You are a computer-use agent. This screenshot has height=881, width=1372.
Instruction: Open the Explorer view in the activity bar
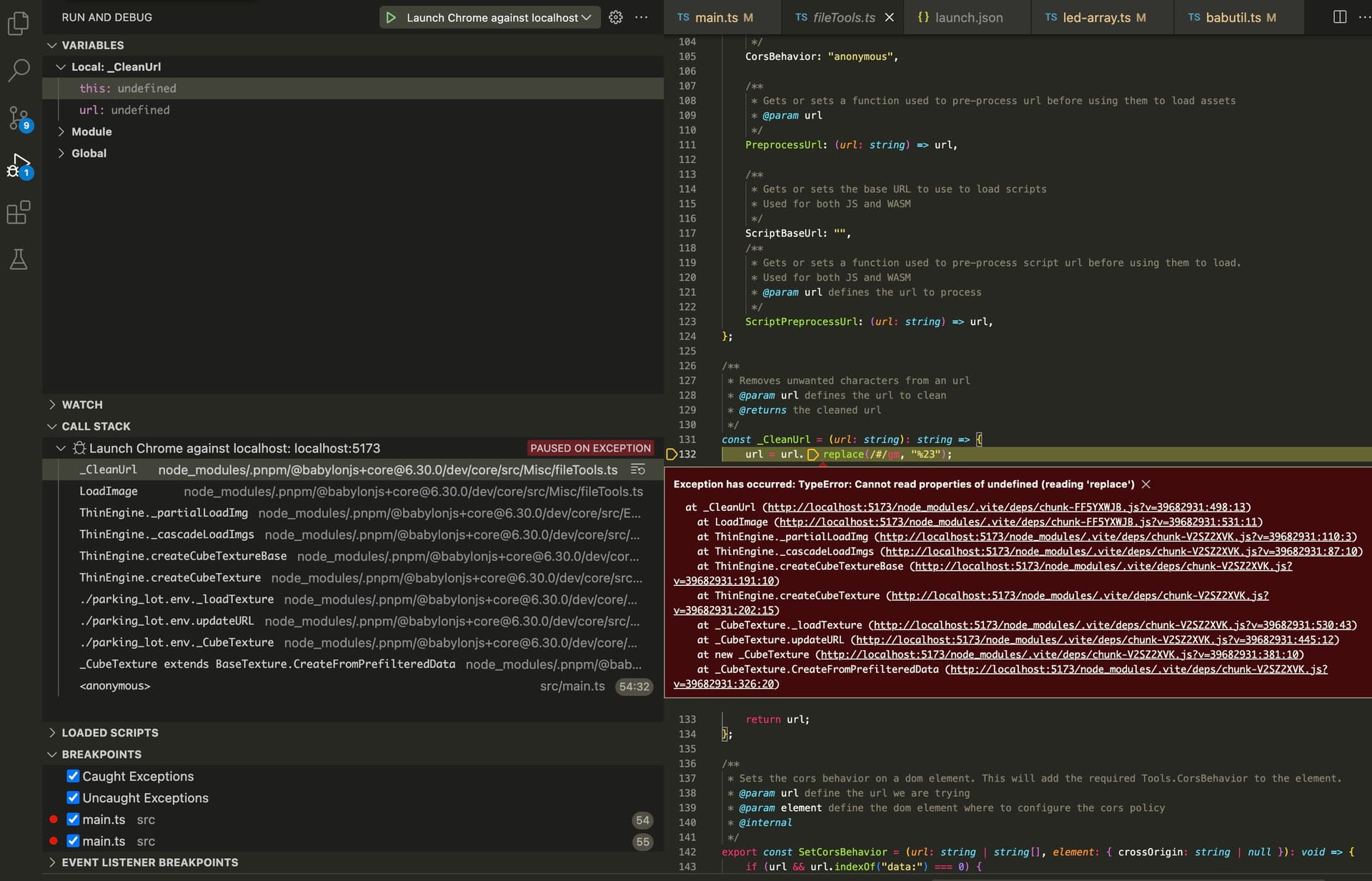point(19,24)
